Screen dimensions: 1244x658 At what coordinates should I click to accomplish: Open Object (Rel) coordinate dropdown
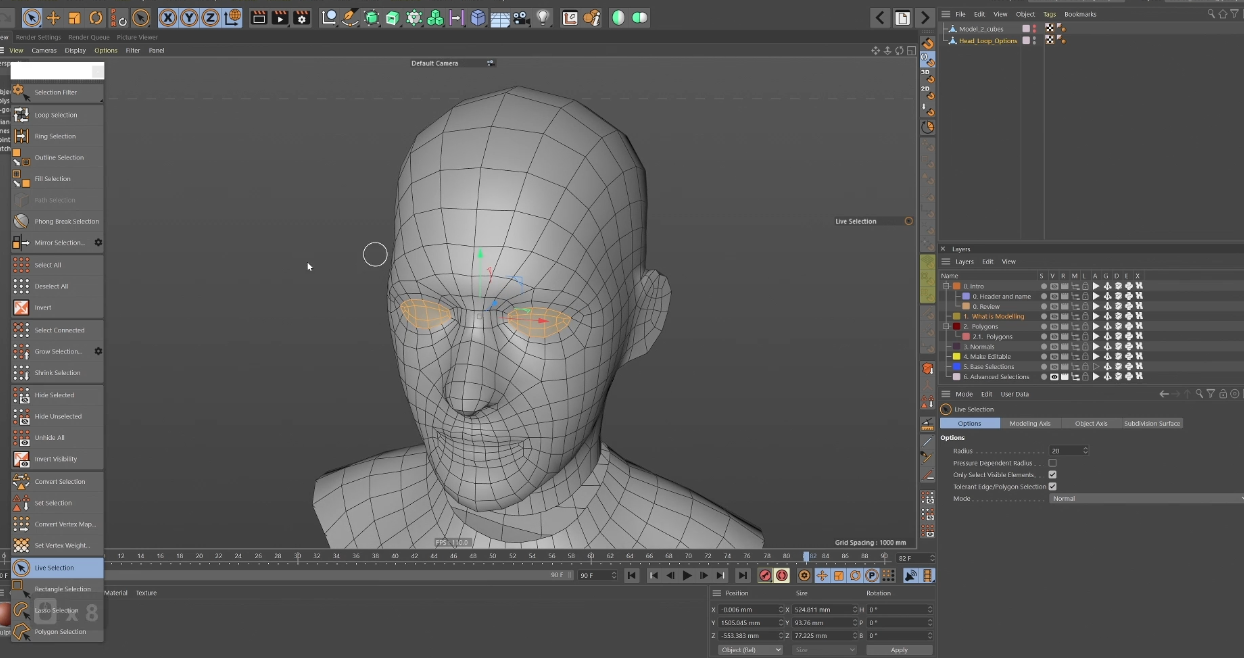750,650
